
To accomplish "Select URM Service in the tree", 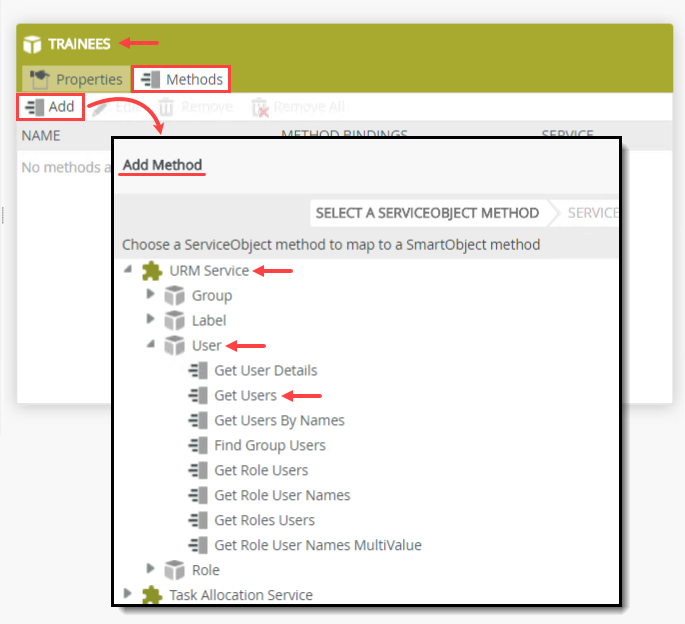I will [x=209, y=271].
